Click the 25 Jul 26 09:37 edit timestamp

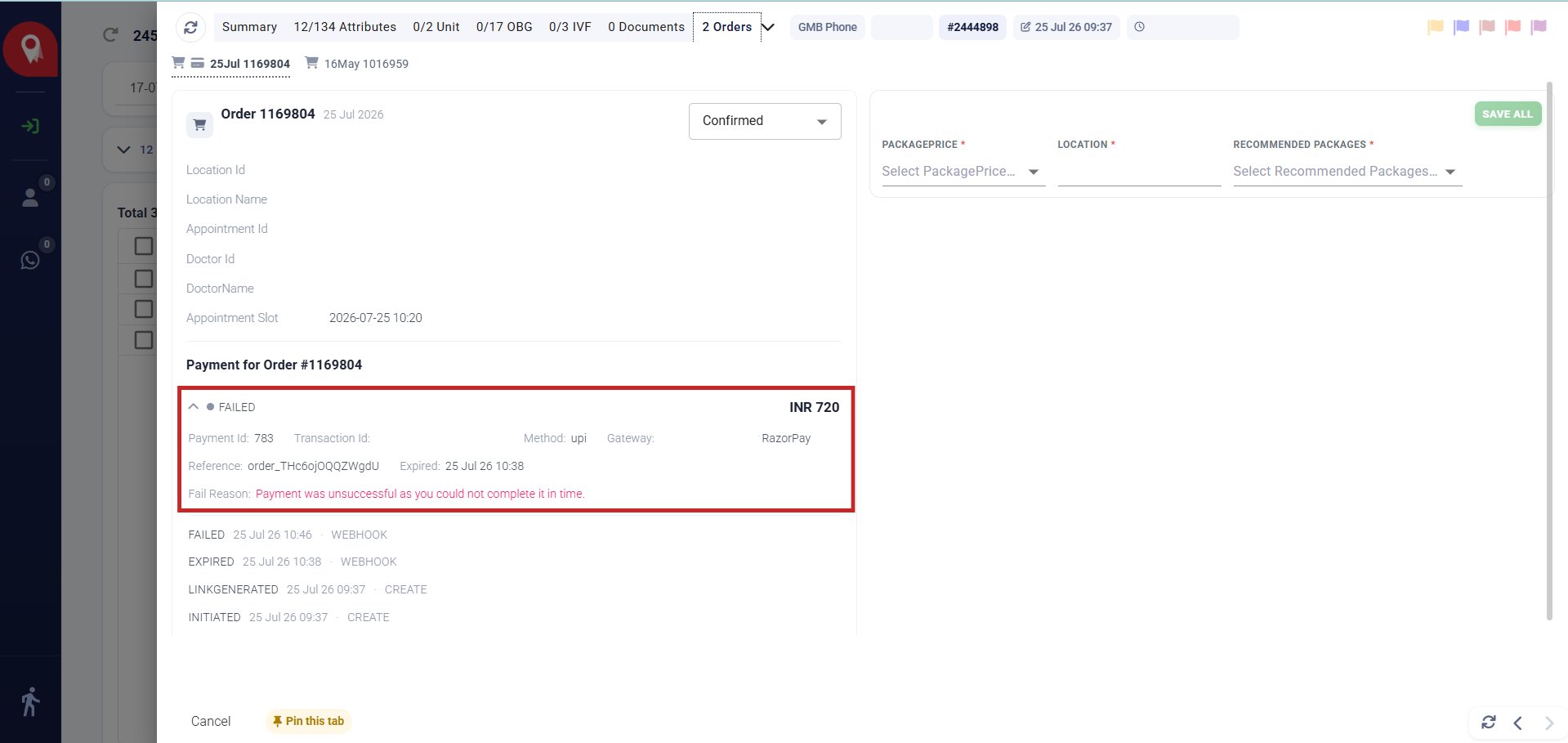(x=1066, y=27)
